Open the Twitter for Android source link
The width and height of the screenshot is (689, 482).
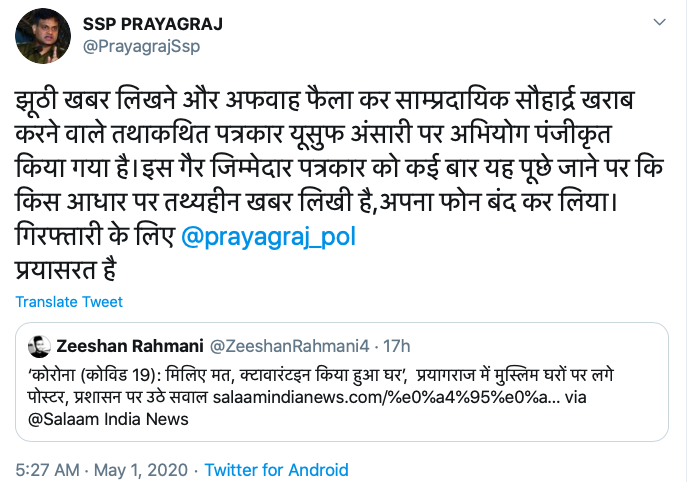coord(276,469)
